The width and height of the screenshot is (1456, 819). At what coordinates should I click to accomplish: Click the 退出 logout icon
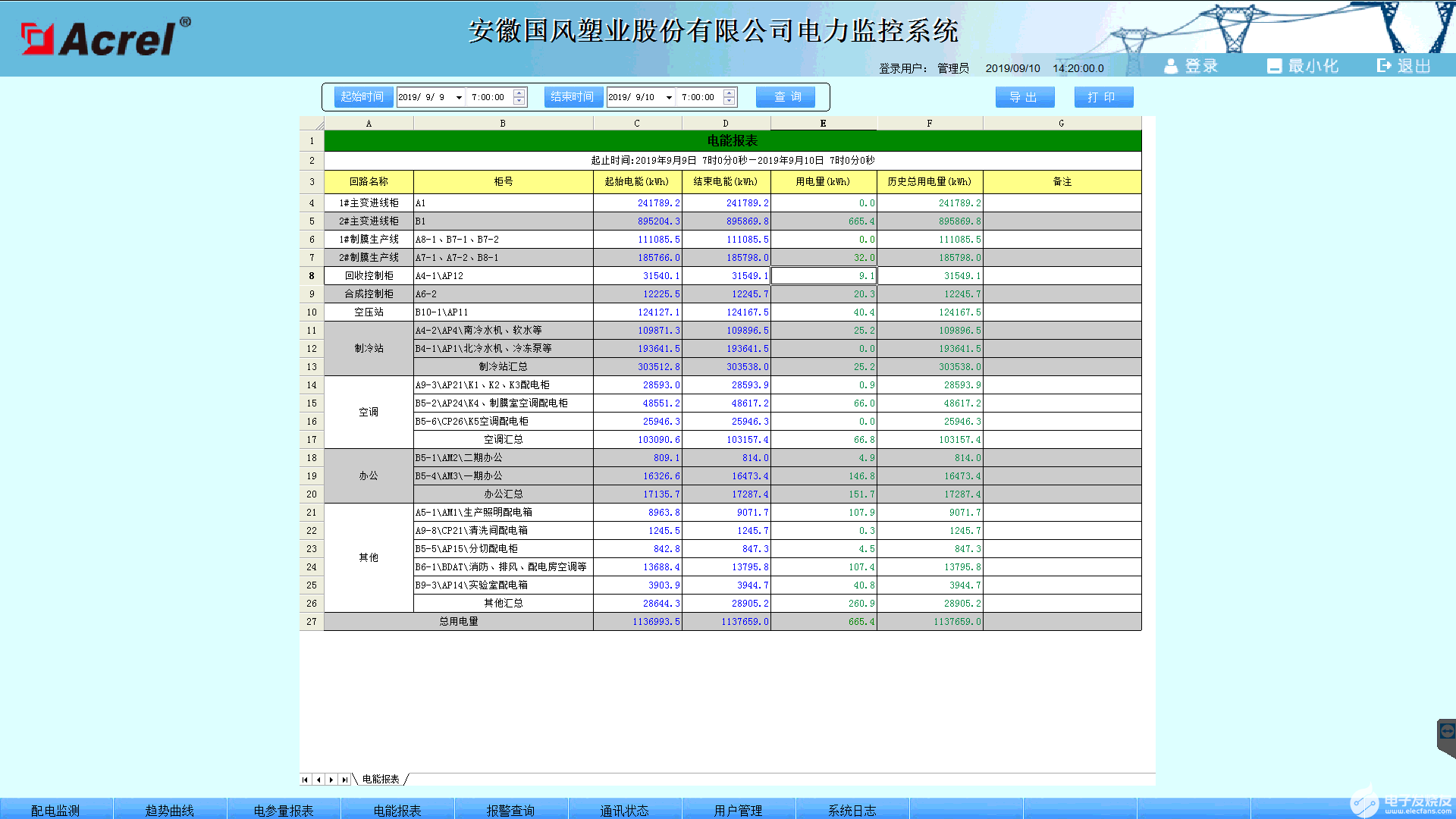pyautogui.click(x=1383, y=65)
